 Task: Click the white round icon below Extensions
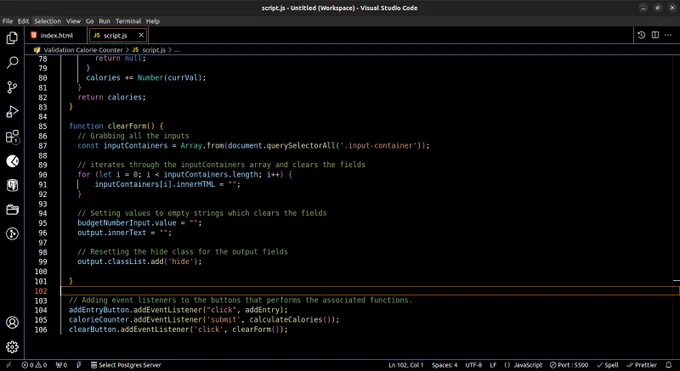(x=12, y=161)
